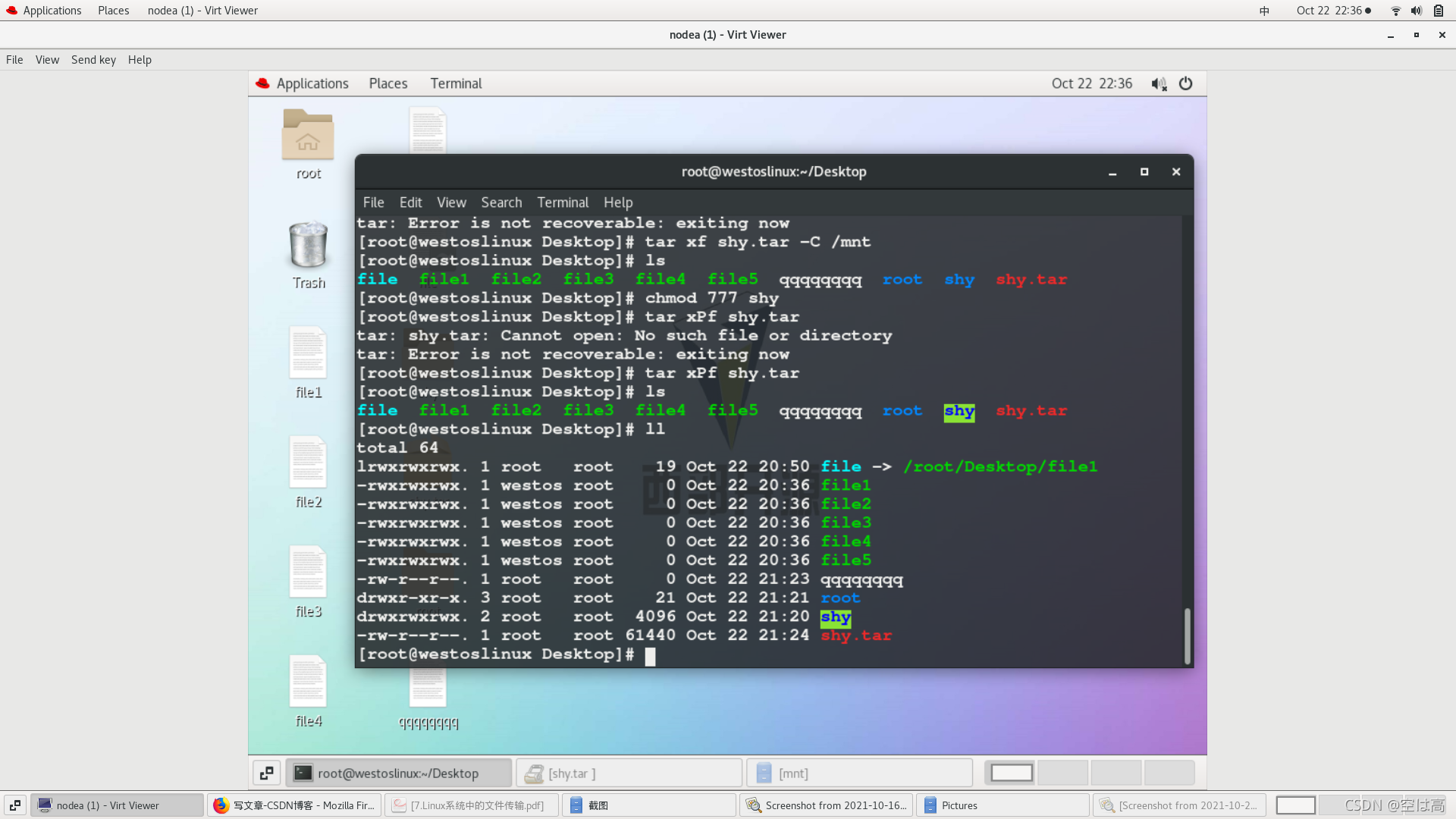Click the host Wi-Fi status icon
This screenshot has height=819, width=1456.
point(1395,11)
